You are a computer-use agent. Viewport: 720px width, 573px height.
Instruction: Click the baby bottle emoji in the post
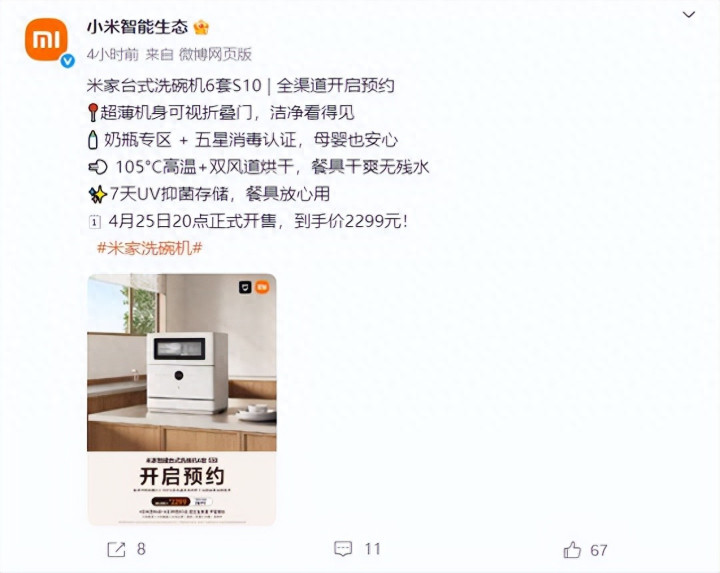point(93,140)
